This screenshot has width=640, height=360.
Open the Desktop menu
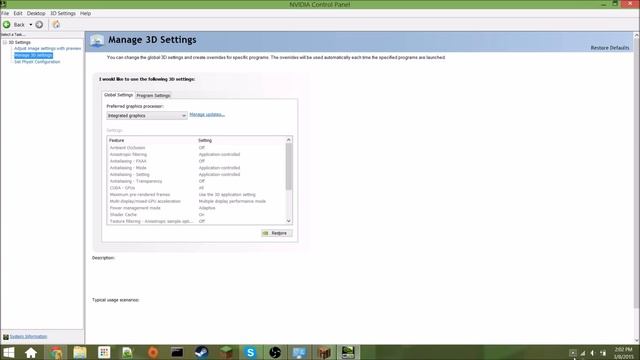(x=36, y=13)
